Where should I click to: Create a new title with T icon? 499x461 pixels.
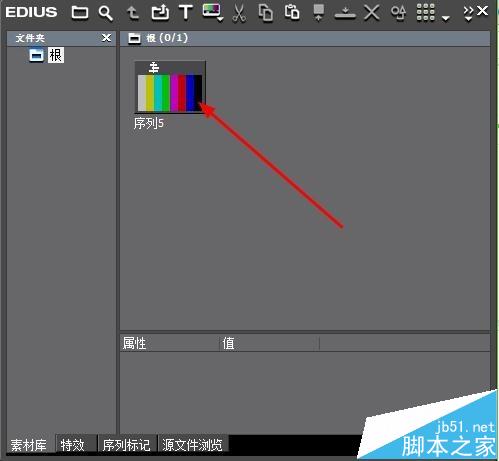[x=186, y=12]
